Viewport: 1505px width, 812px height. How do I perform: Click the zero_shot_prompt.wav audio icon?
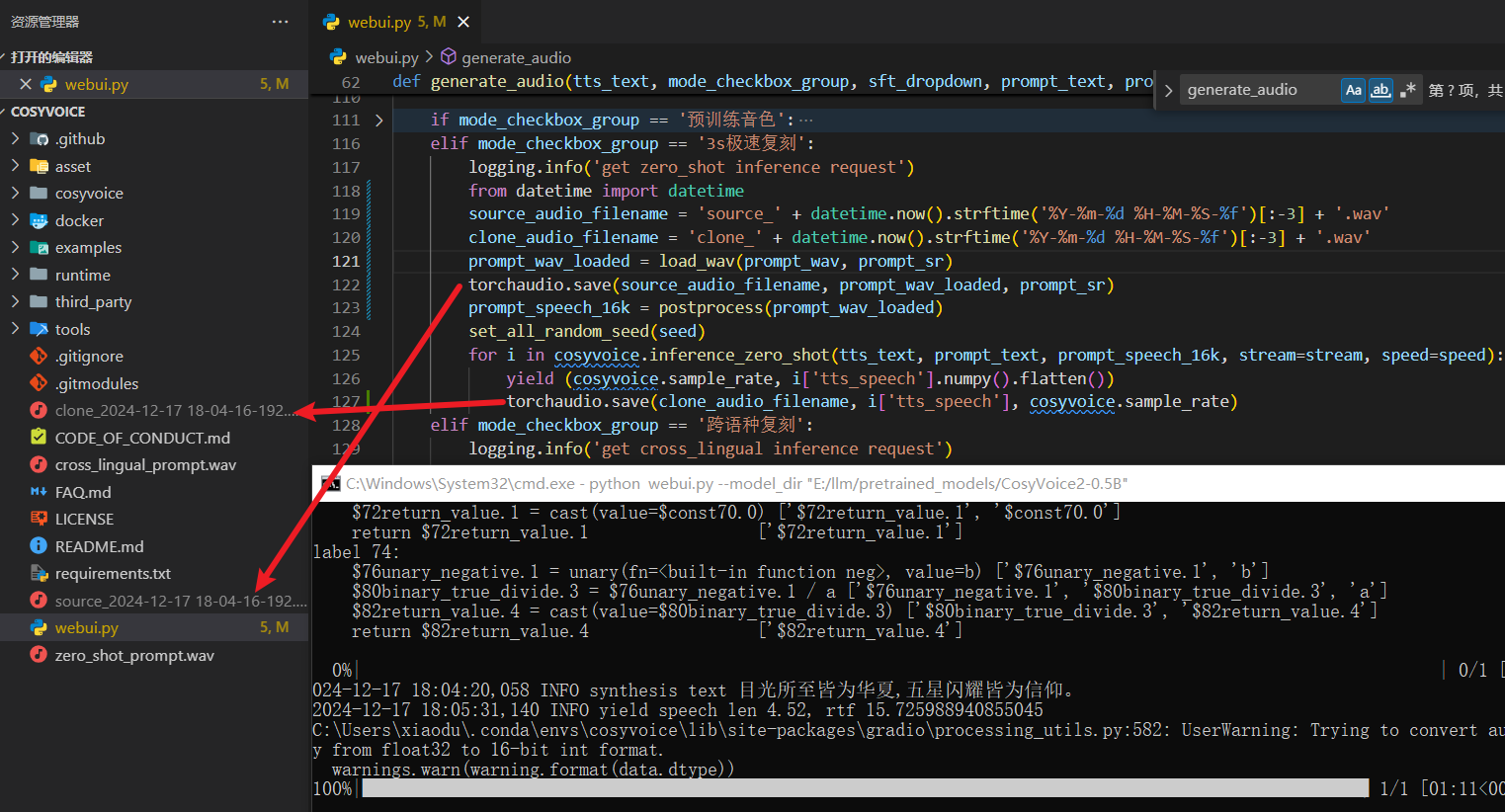point(39,655)
